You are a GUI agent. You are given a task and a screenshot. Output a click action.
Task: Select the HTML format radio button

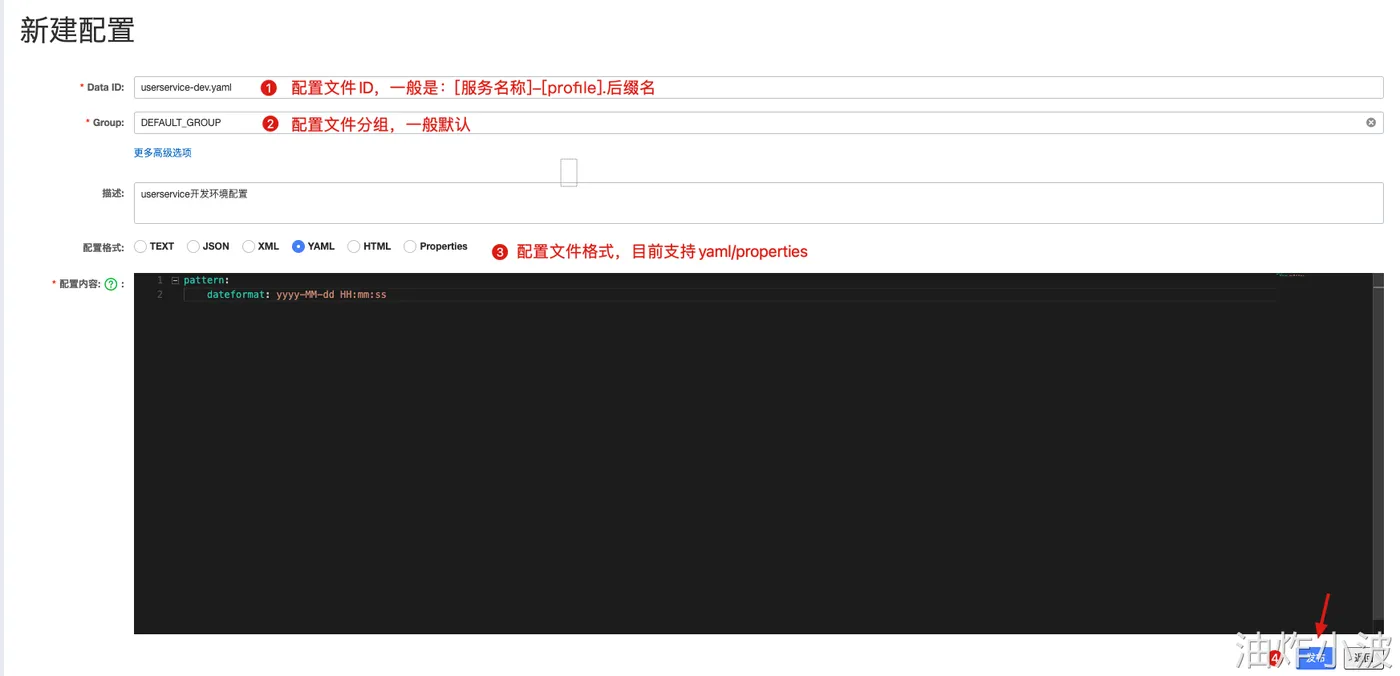[x=354, y=246]
